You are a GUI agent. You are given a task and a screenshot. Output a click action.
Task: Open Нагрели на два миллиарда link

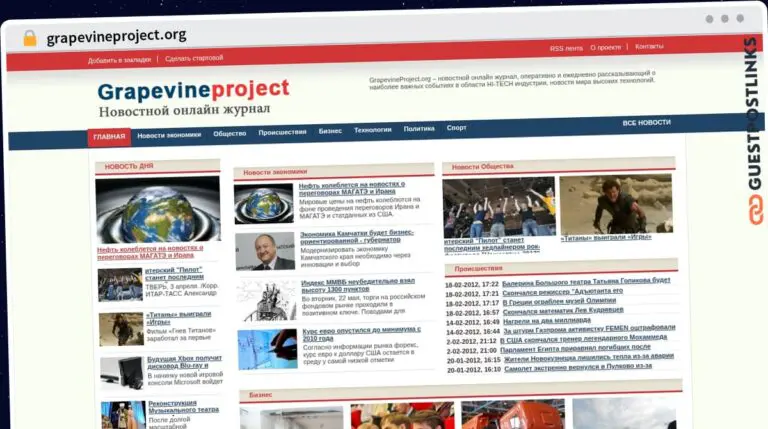547,321
